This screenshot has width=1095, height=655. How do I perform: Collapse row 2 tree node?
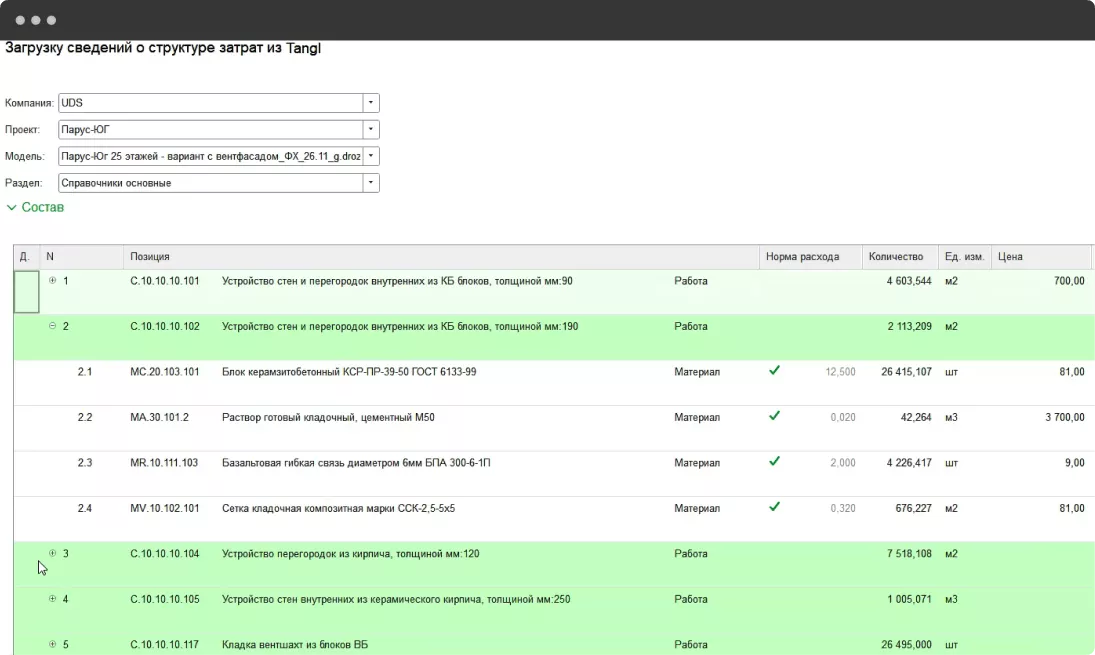coord(53,326)
